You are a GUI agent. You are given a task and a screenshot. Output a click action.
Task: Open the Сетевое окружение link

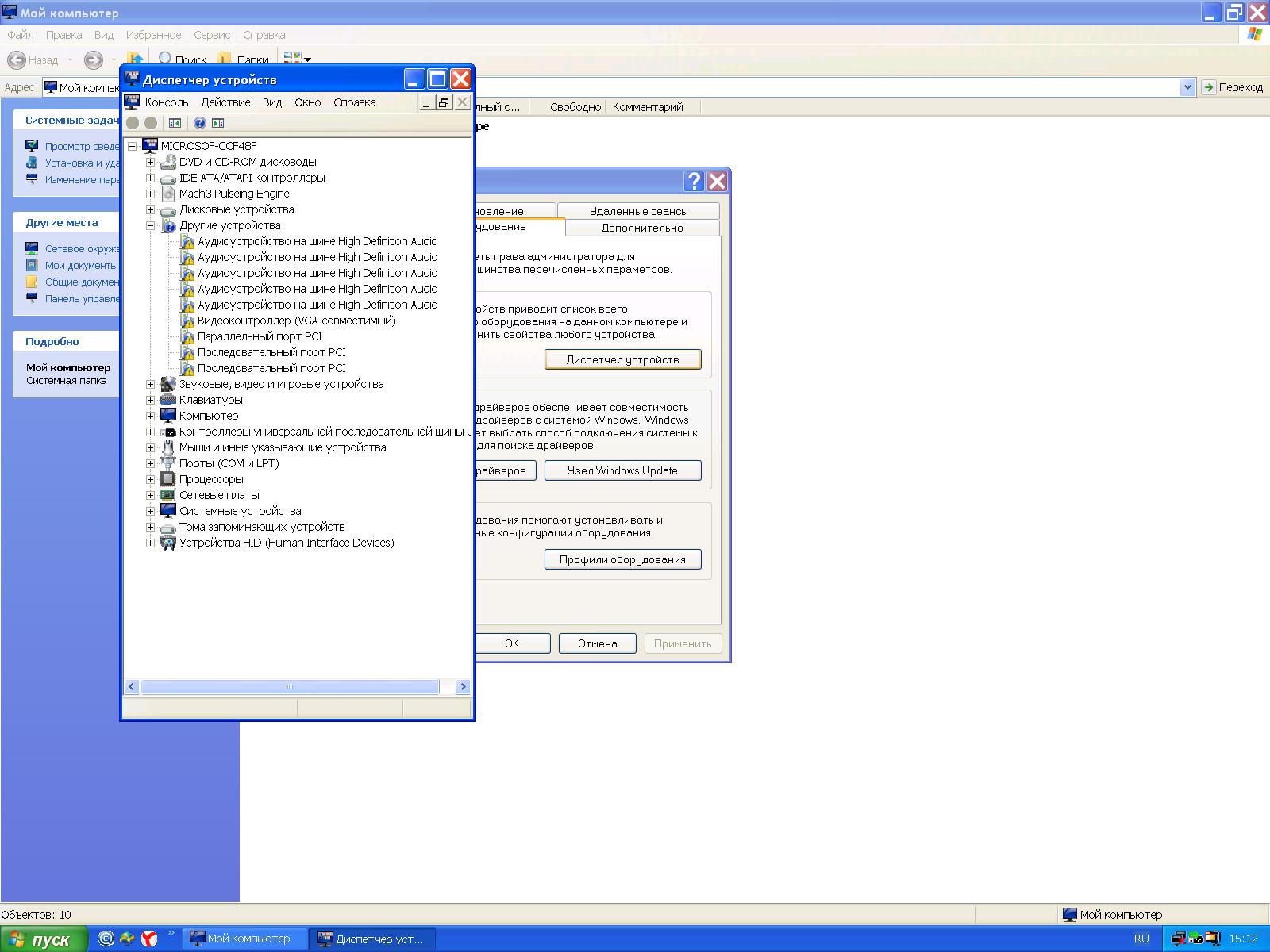[x=82, y=248]
